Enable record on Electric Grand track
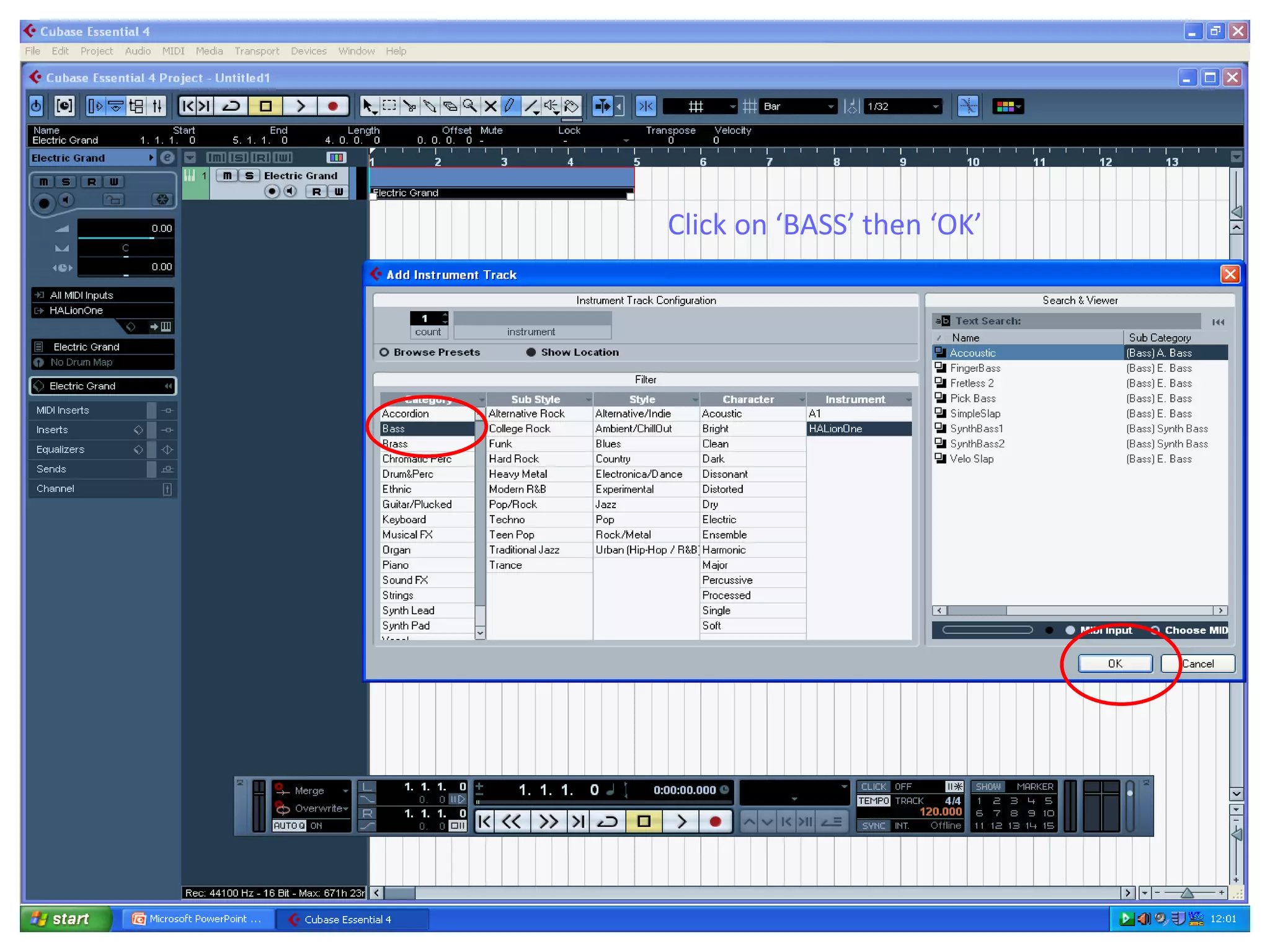Viewport: 1270px width, 952px height. [x=272, y=192]
